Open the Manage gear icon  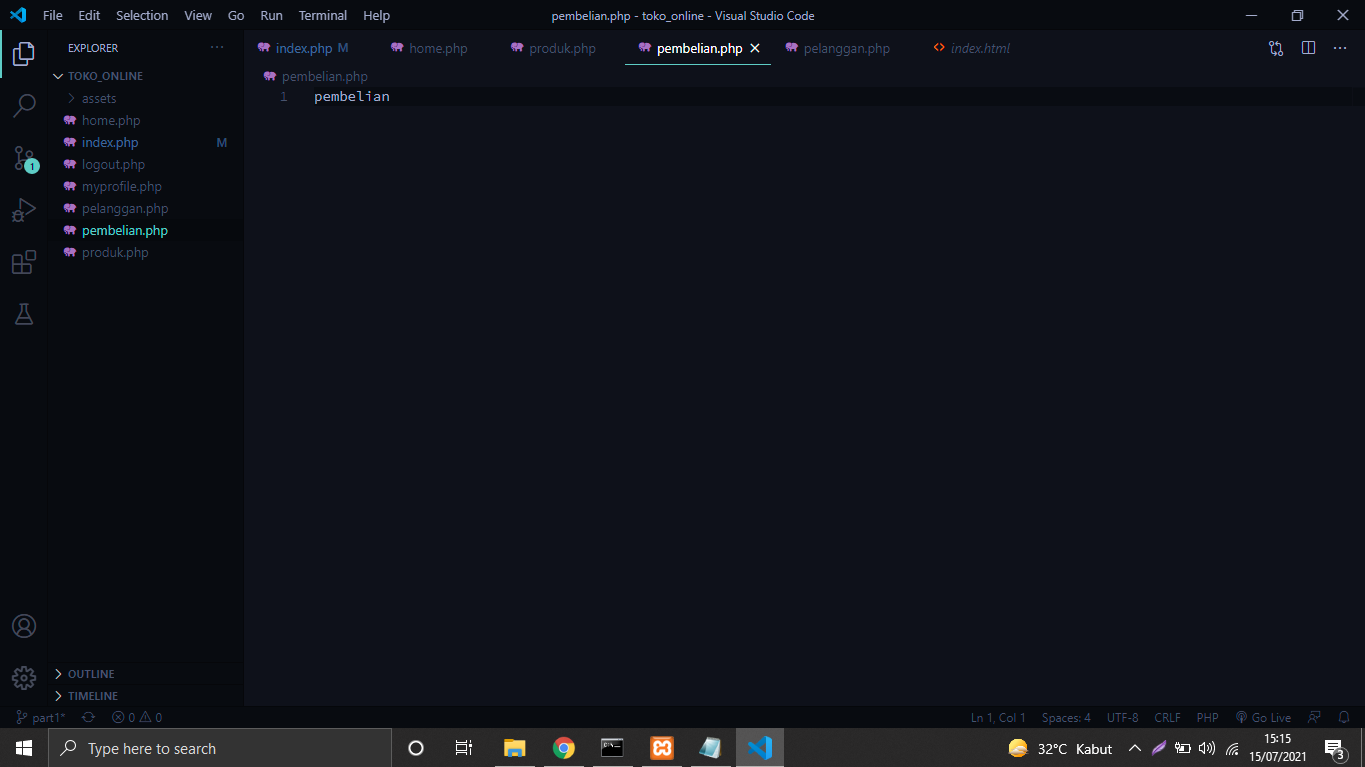[24, 678]
